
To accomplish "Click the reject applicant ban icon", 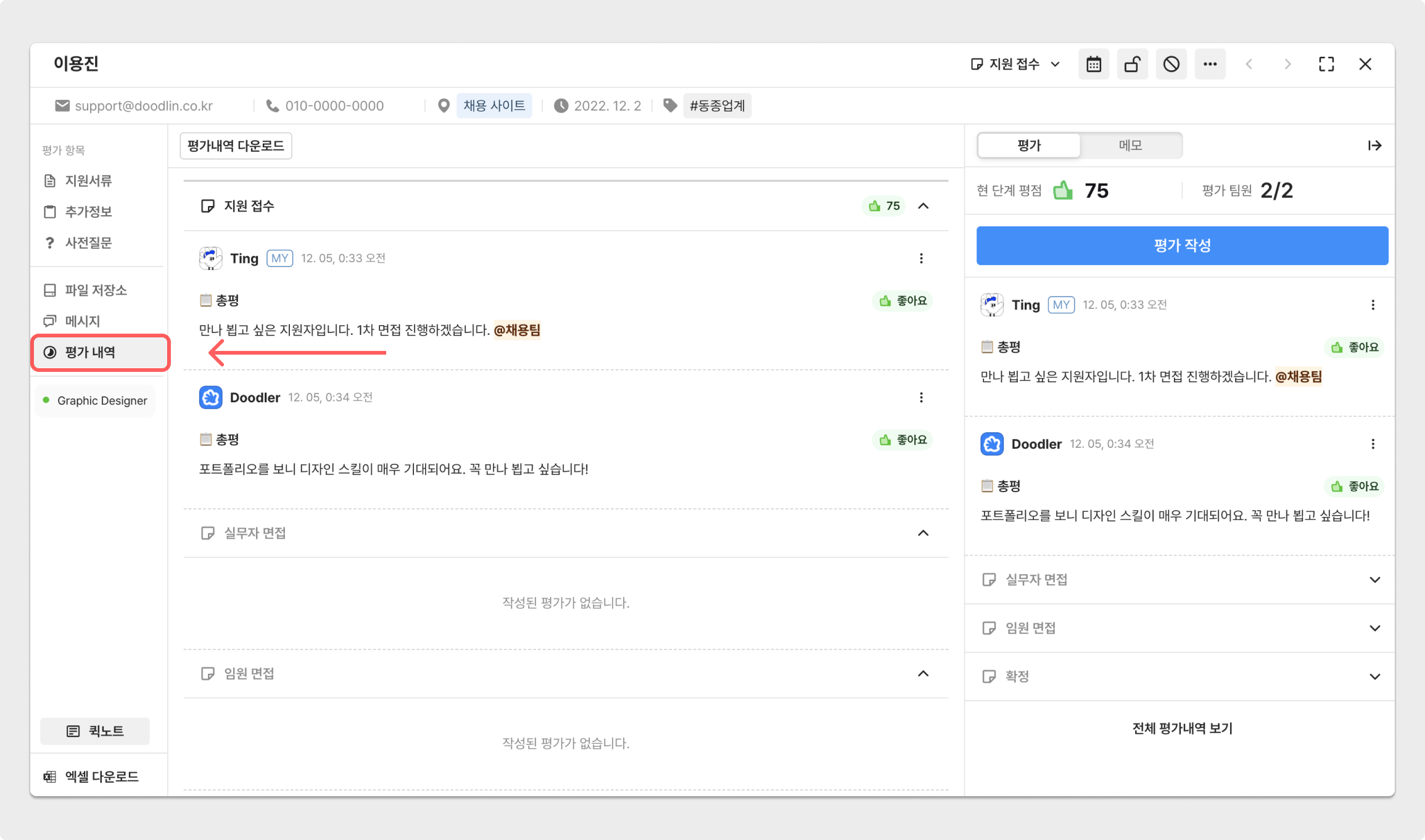I will pos(1171,64).
